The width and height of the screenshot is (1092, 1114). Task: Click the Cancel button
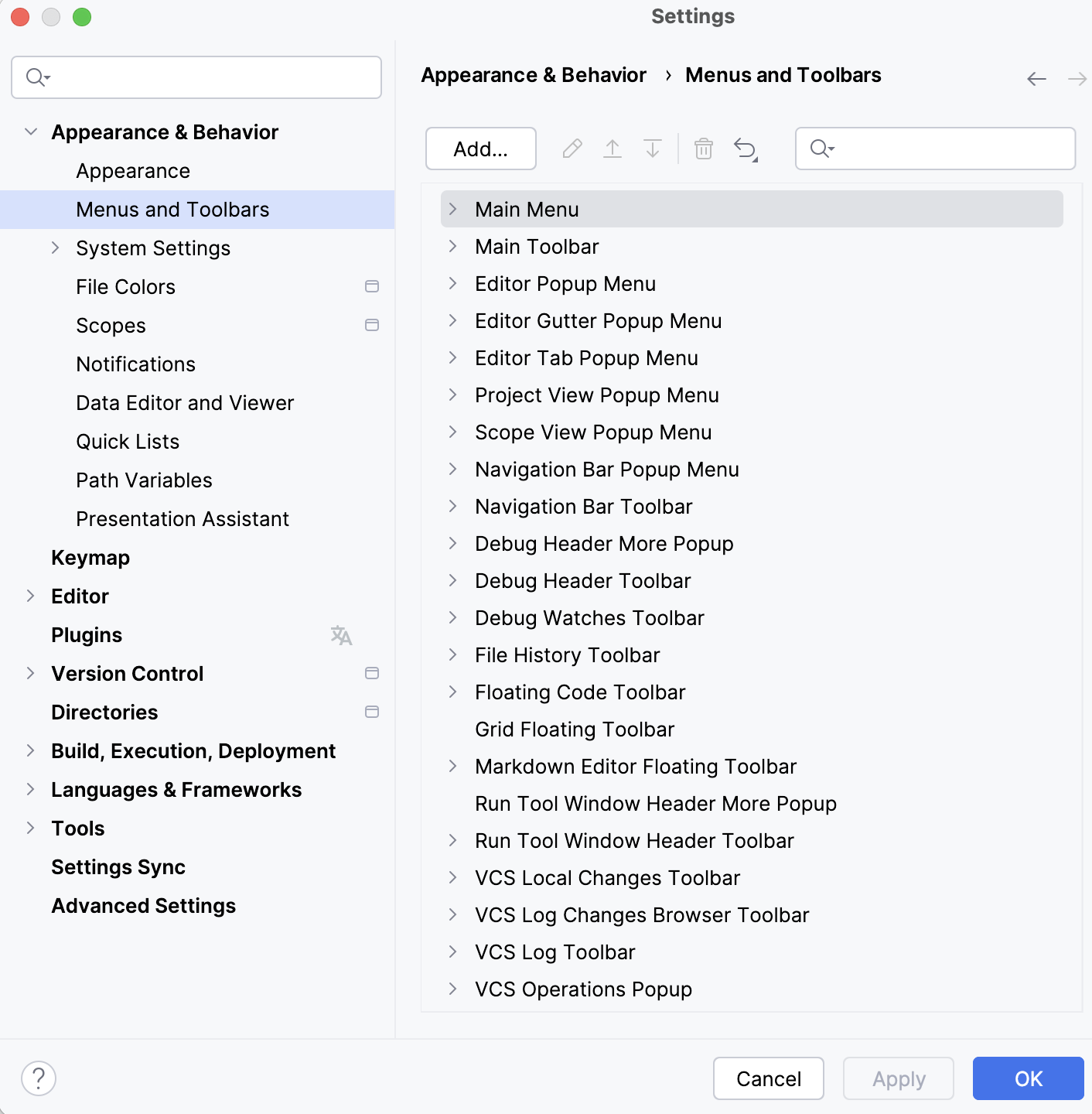point(768,1078)
